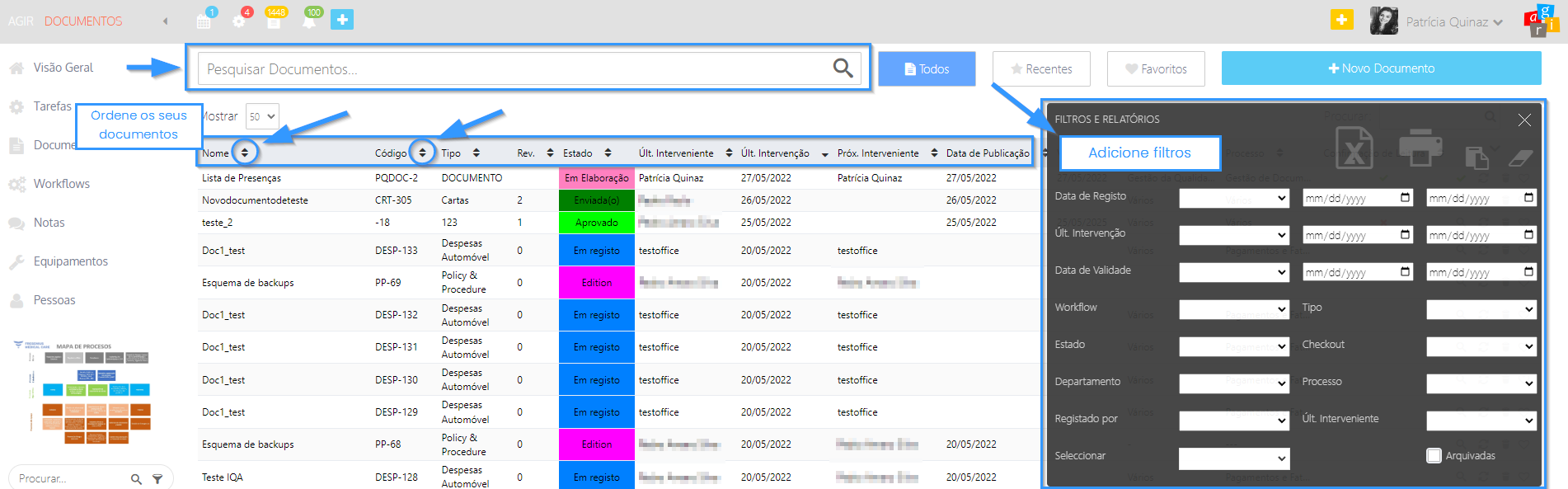Open the Checkout filter dropdown
The height and width of the screenshot is (489, 1568).
pyautogui.click(x=1481, y=346)
